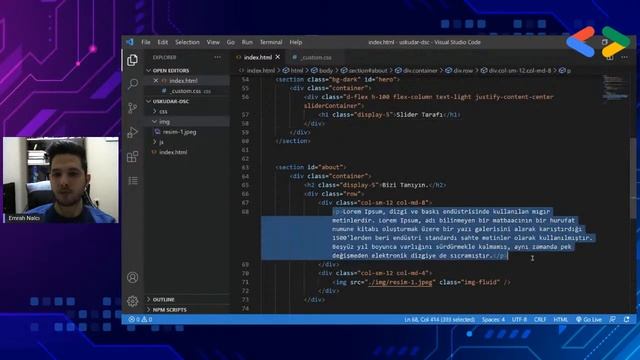Open the Explorer view in activity bar
The height and width of the screenshot is (360, 640).
pyautogui.click(x=132, y=60)
